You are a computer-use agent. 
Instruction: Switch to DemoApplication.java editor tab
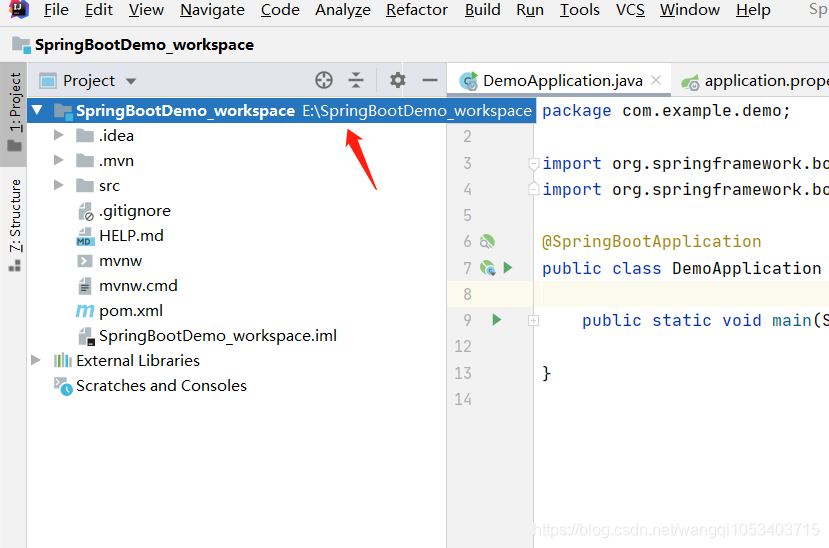coord(559,80)
